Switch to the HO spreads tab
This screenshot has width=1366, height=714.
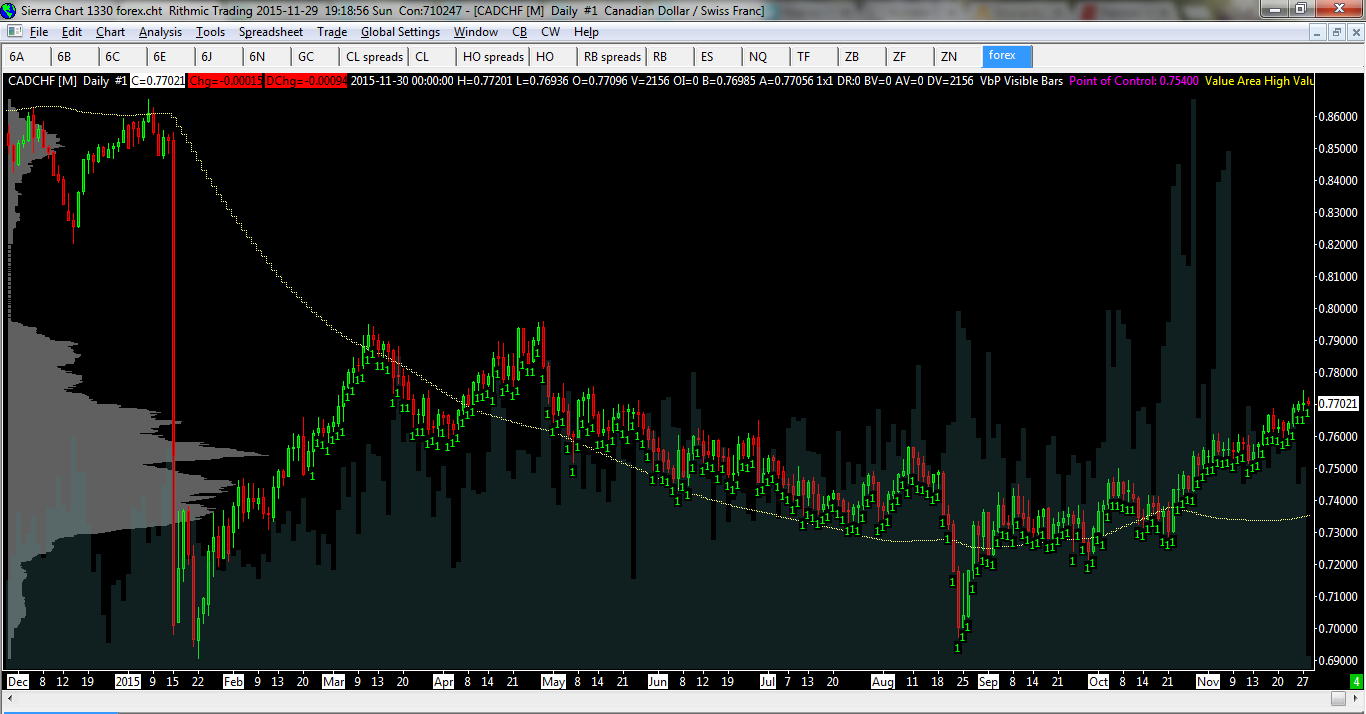[x=493, y=57]
